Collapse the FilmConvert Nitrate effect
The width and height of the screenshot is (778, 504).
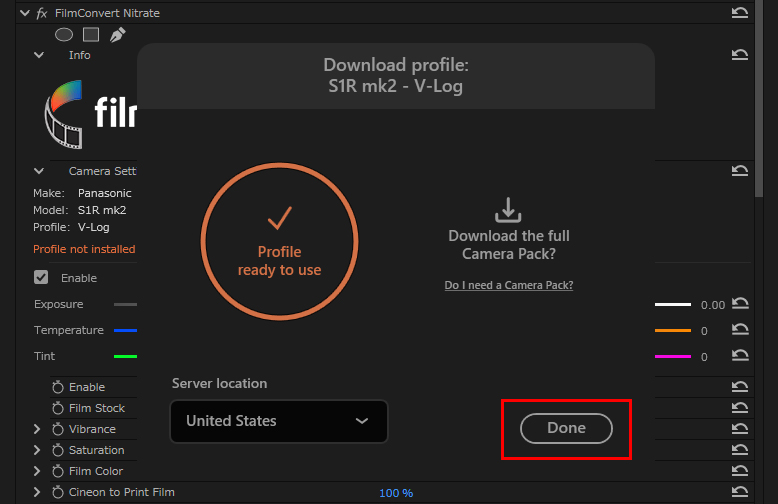pos(25,13)
